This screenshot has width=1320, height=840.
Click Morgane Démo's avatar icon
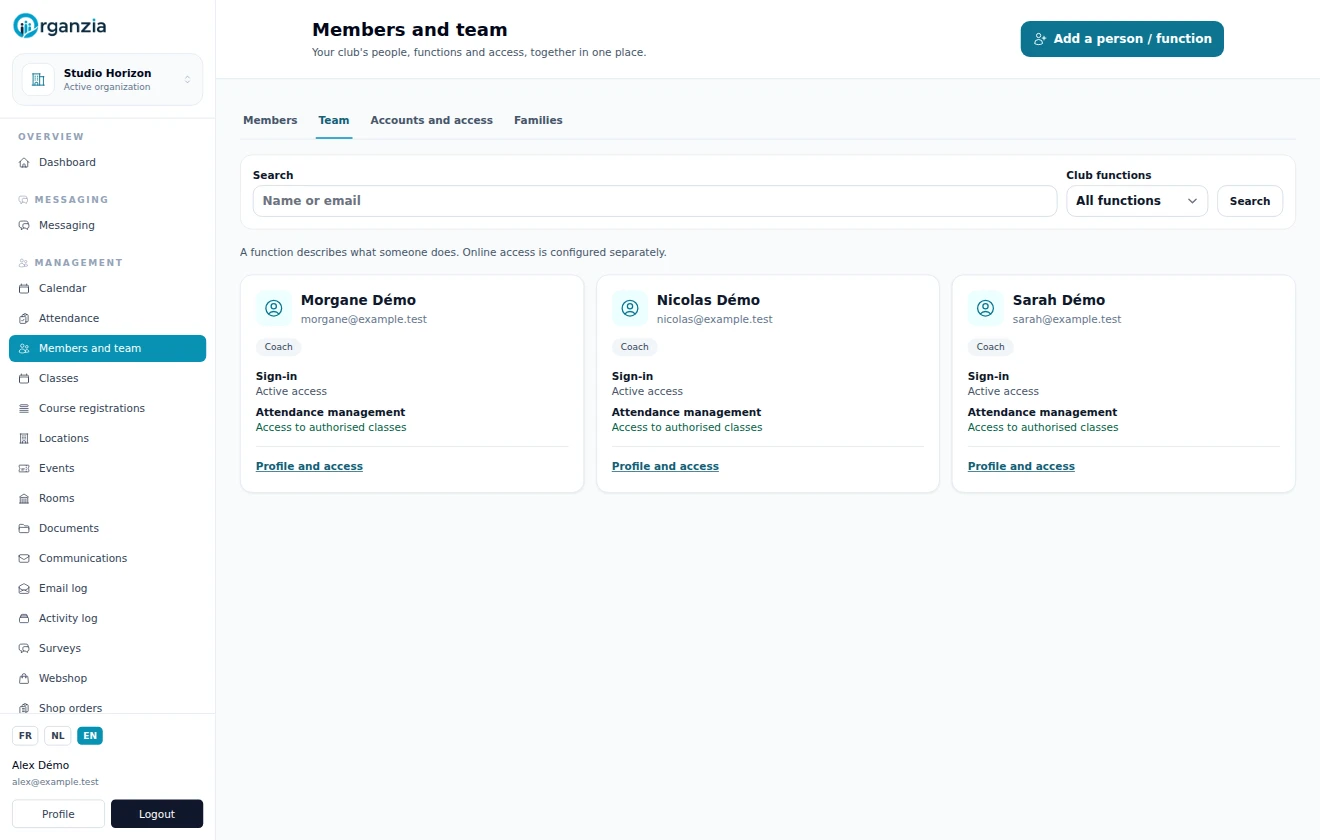pyautogui.click(x=274, y=309)
